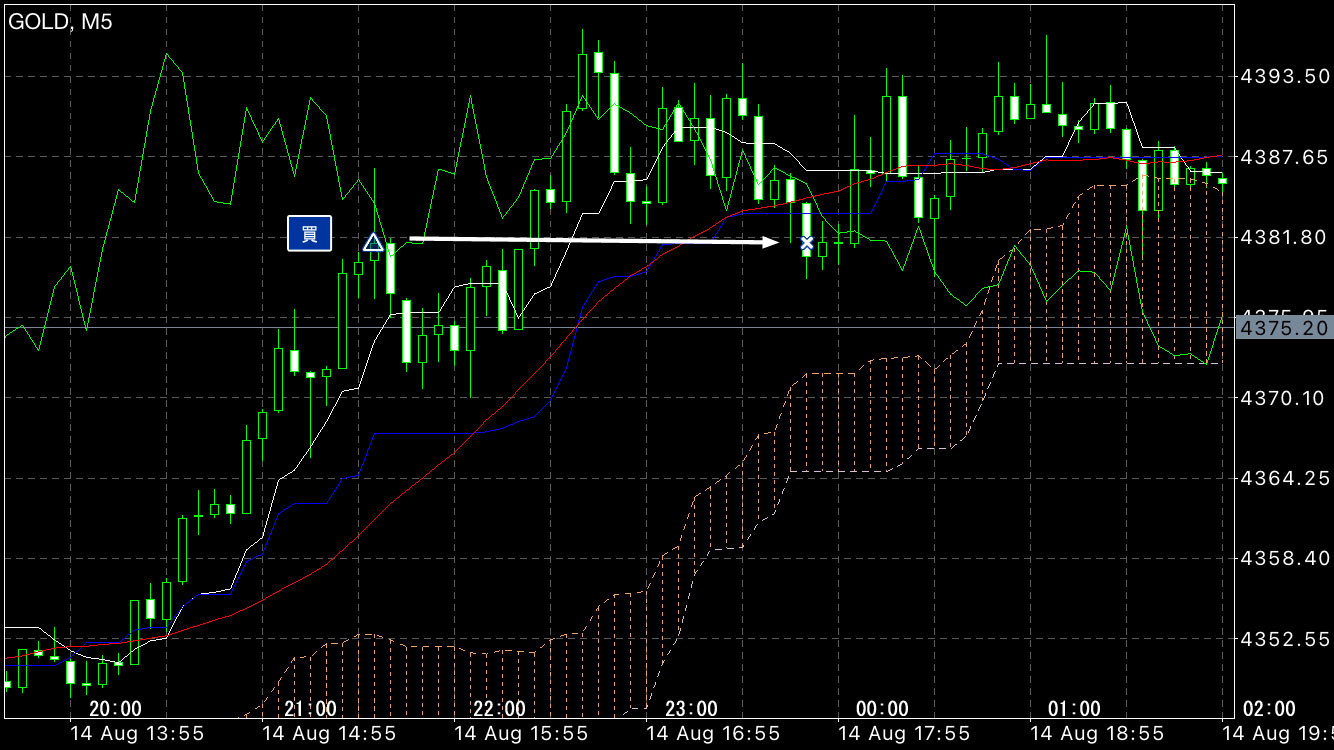This screenshot has width=1334, height=750.
Task: Select the 4381.80 price level label
Action: (x=1284, y=237)
